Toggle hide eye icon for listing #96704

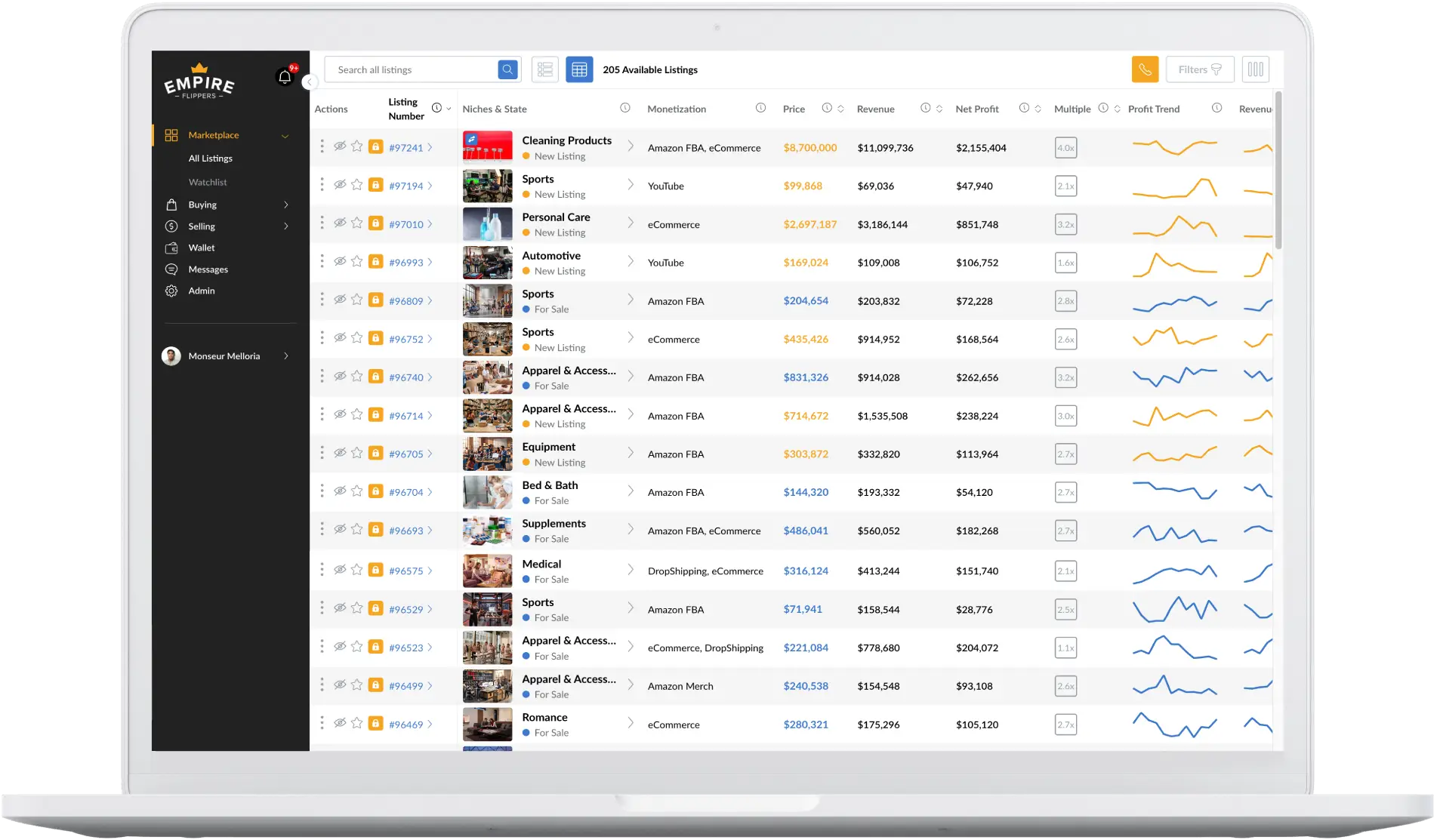tap(340, 491)
